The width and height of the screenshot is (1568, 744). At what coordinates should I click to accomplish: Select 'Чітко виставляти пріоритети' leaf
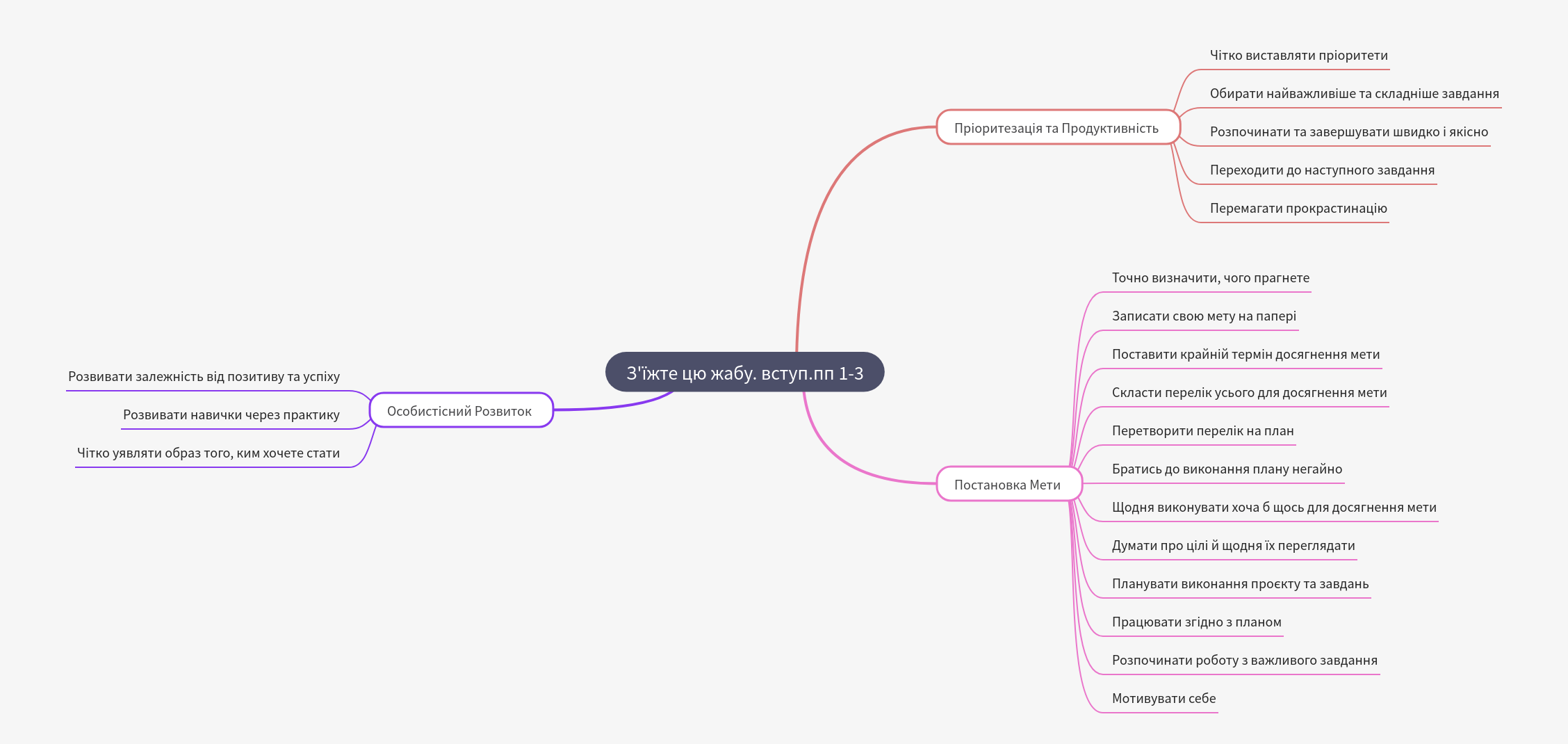tap(1298, 56)
